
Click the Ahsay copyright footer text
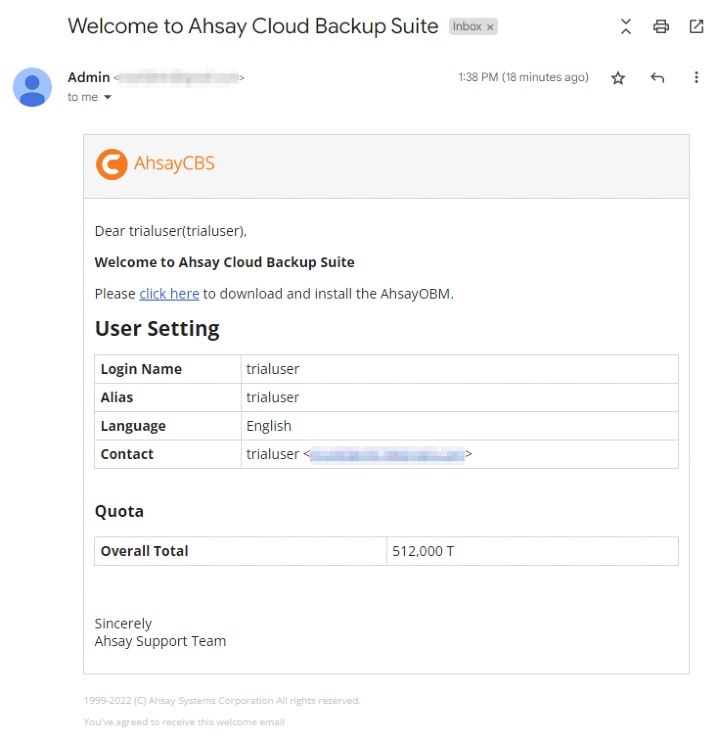[222, 701]
